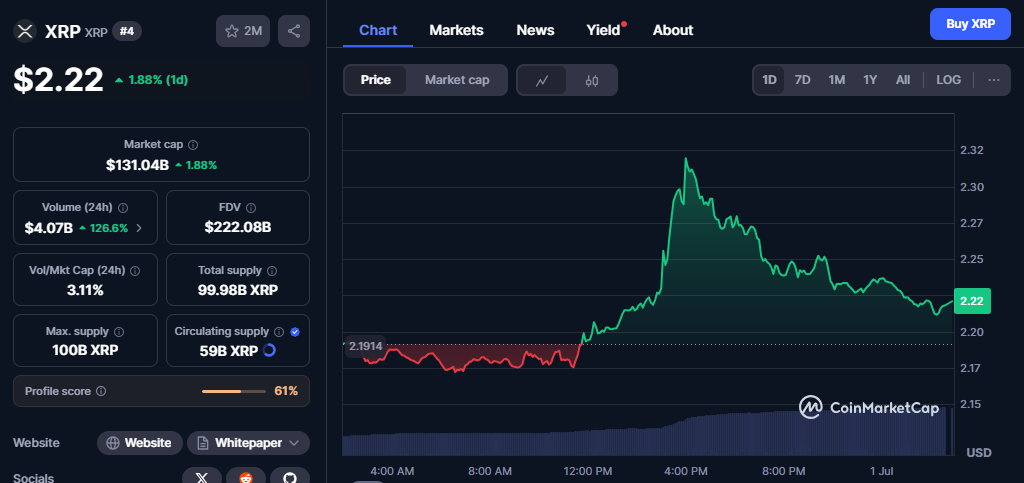Click the verified circulating supply badge
This screenshot has height=483, width=1024.
point(295,332)
